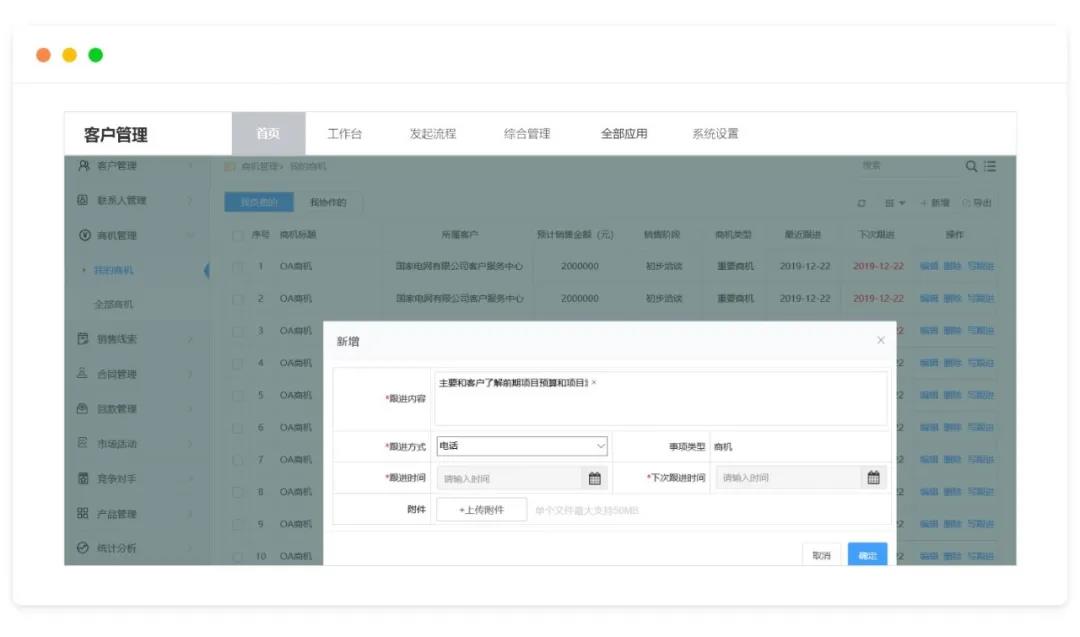Click 国家电网有限公司客户服务中心 in row 2
This screenshot has width=1080, height=637.
(x=459, y=299)
